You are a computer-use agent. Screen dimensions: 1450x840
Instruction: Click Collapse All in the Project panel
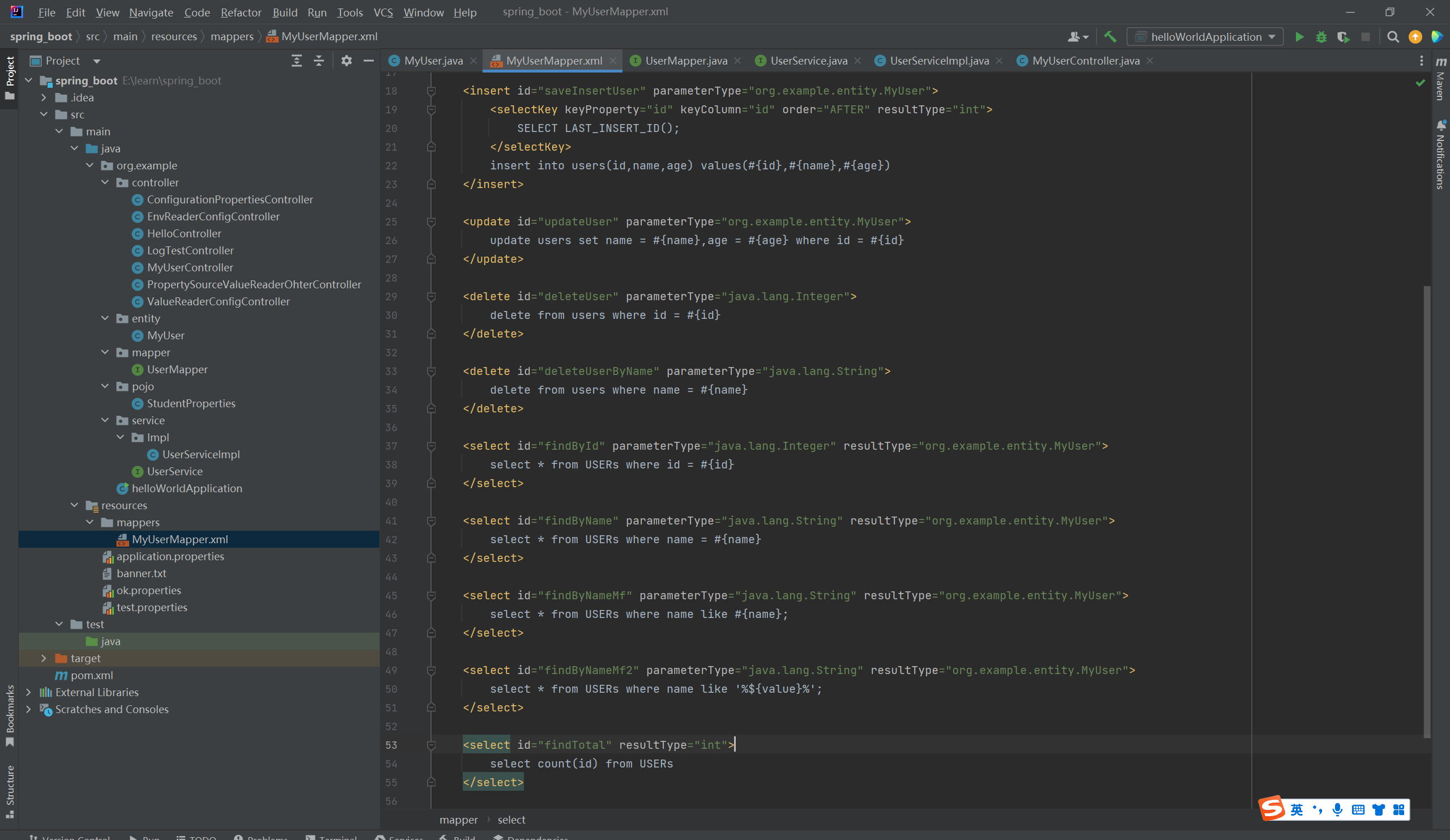click(x=319, y=61)
